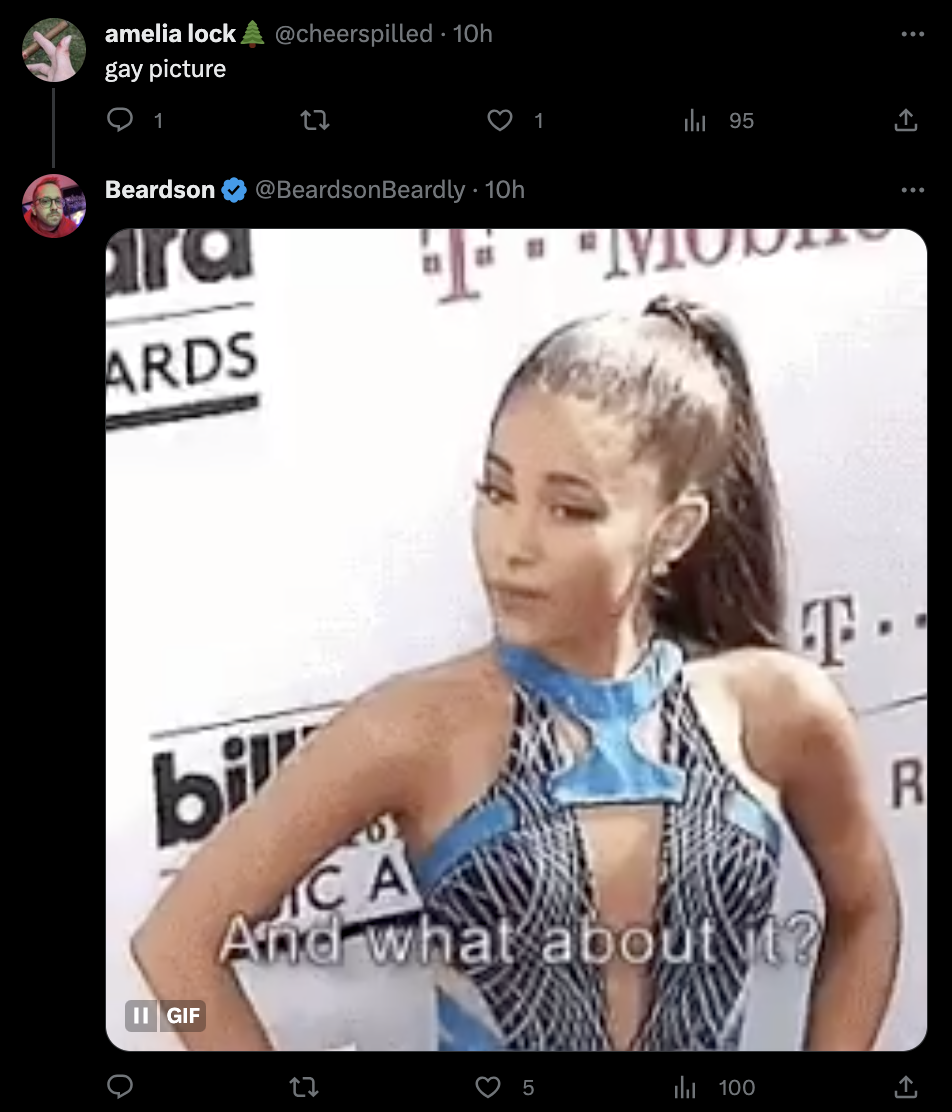Retweet amelia lock's 'gay picture' post

pos(315,120)
